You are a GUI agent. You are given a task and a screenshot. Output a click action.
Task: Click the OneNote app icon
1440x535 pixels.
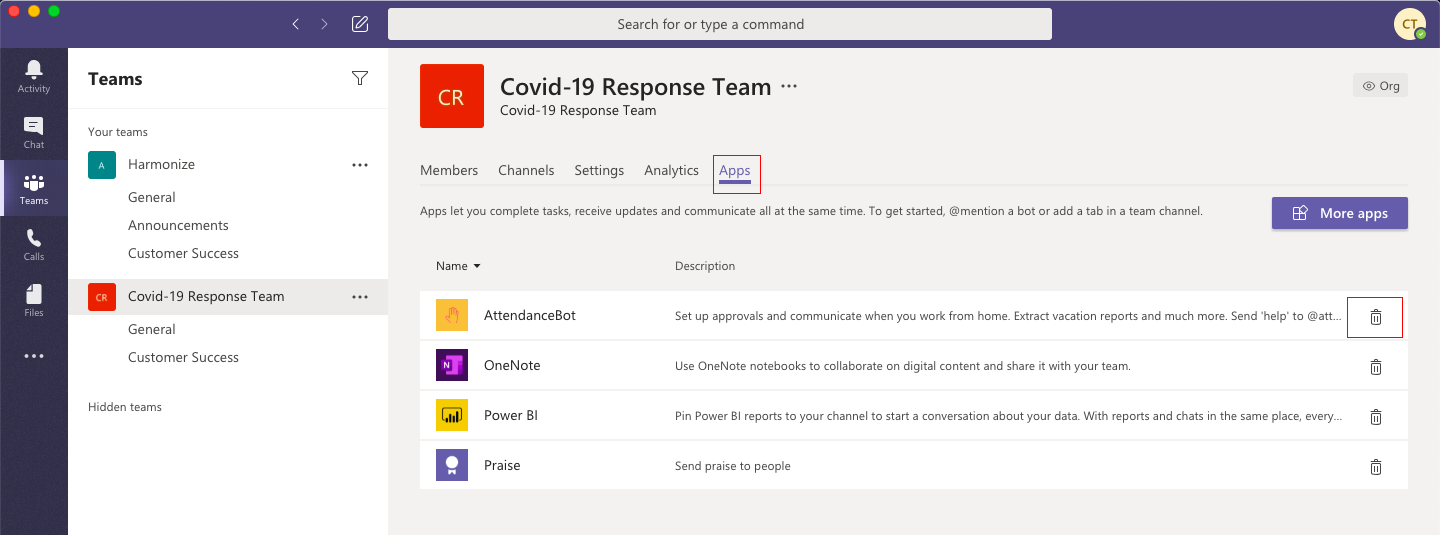pyautogui.click(x=452, y=365)
